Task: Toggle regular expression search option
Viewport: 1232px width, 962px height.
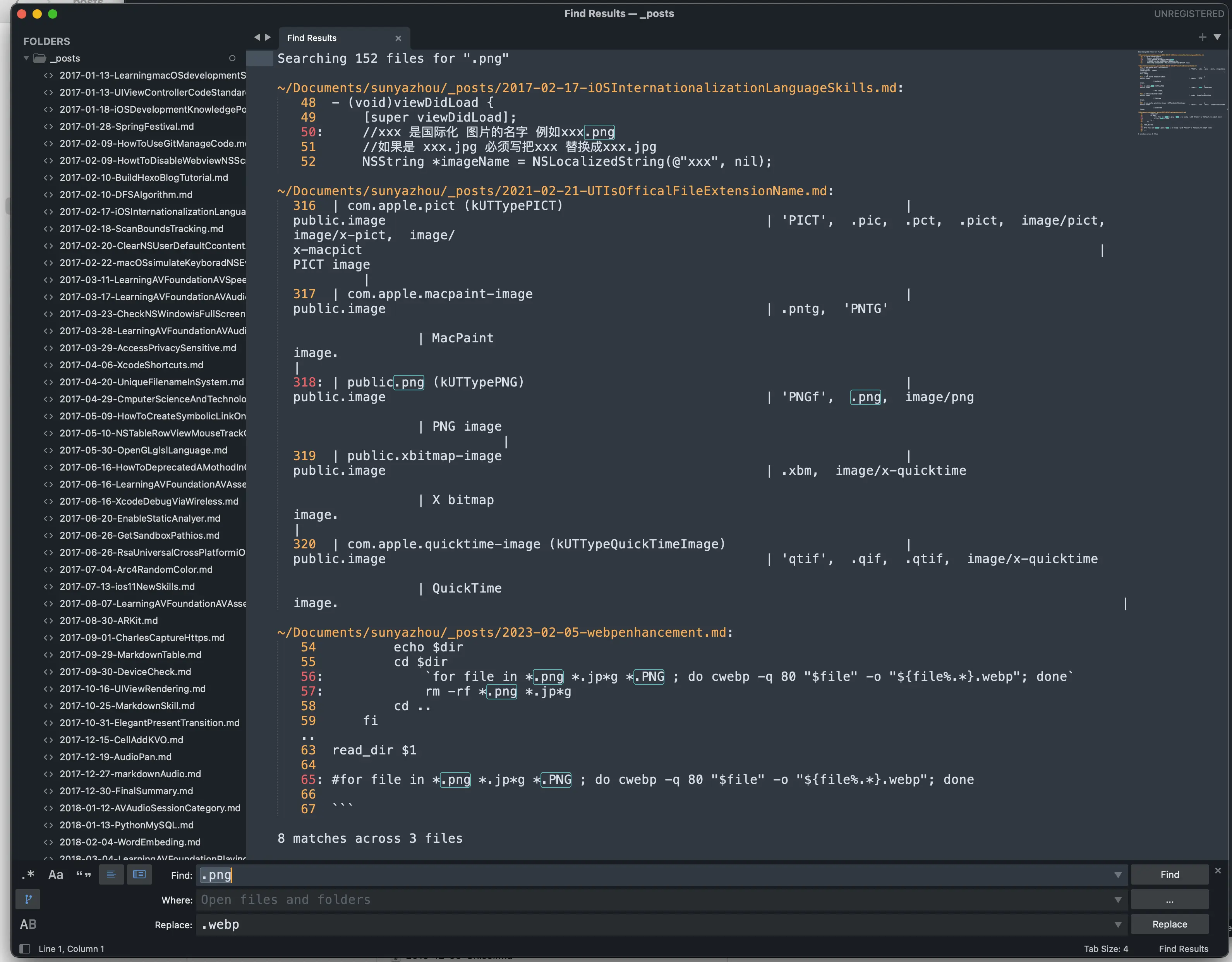Action: (27, 874)
